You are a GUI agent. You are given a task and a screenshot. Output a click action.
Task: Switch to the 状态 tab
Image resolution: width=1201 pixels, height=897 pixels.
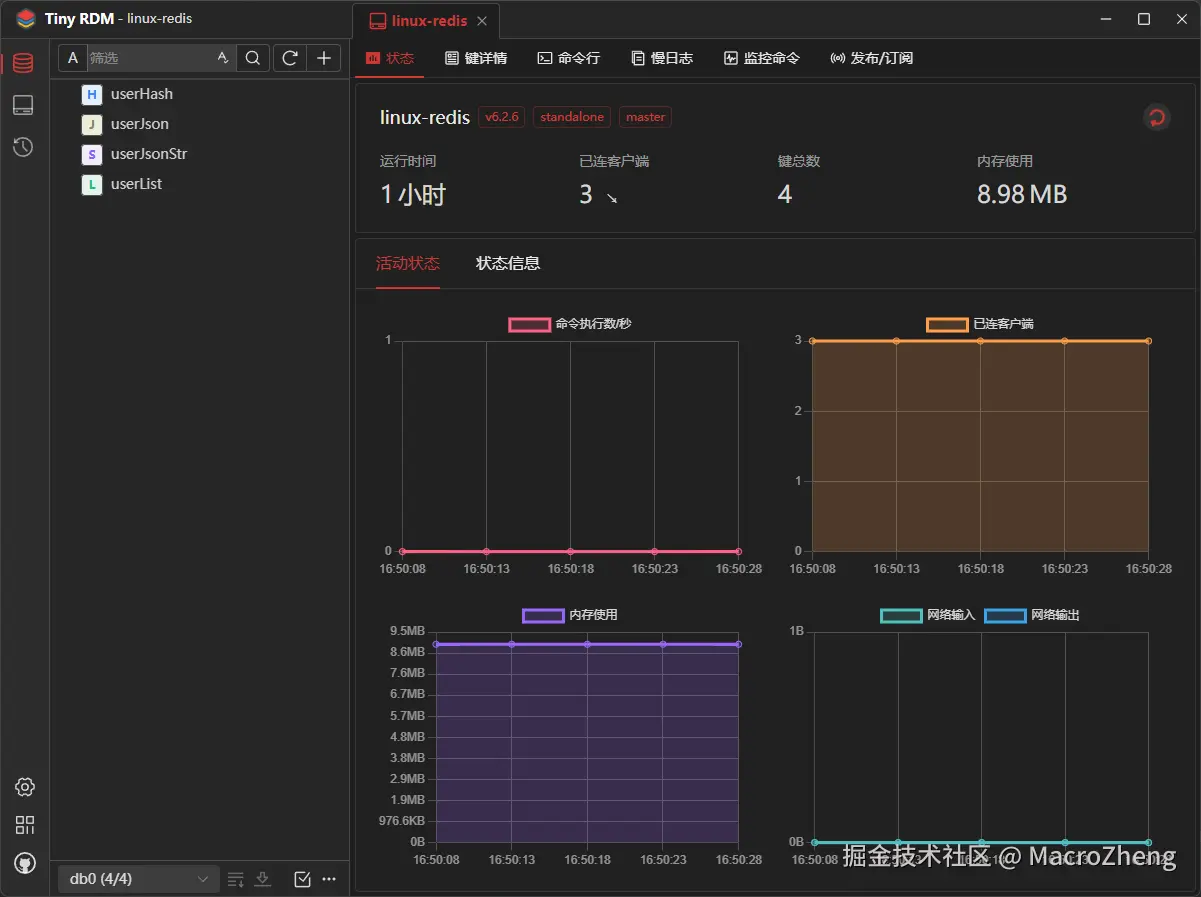[x=390, y=58]
